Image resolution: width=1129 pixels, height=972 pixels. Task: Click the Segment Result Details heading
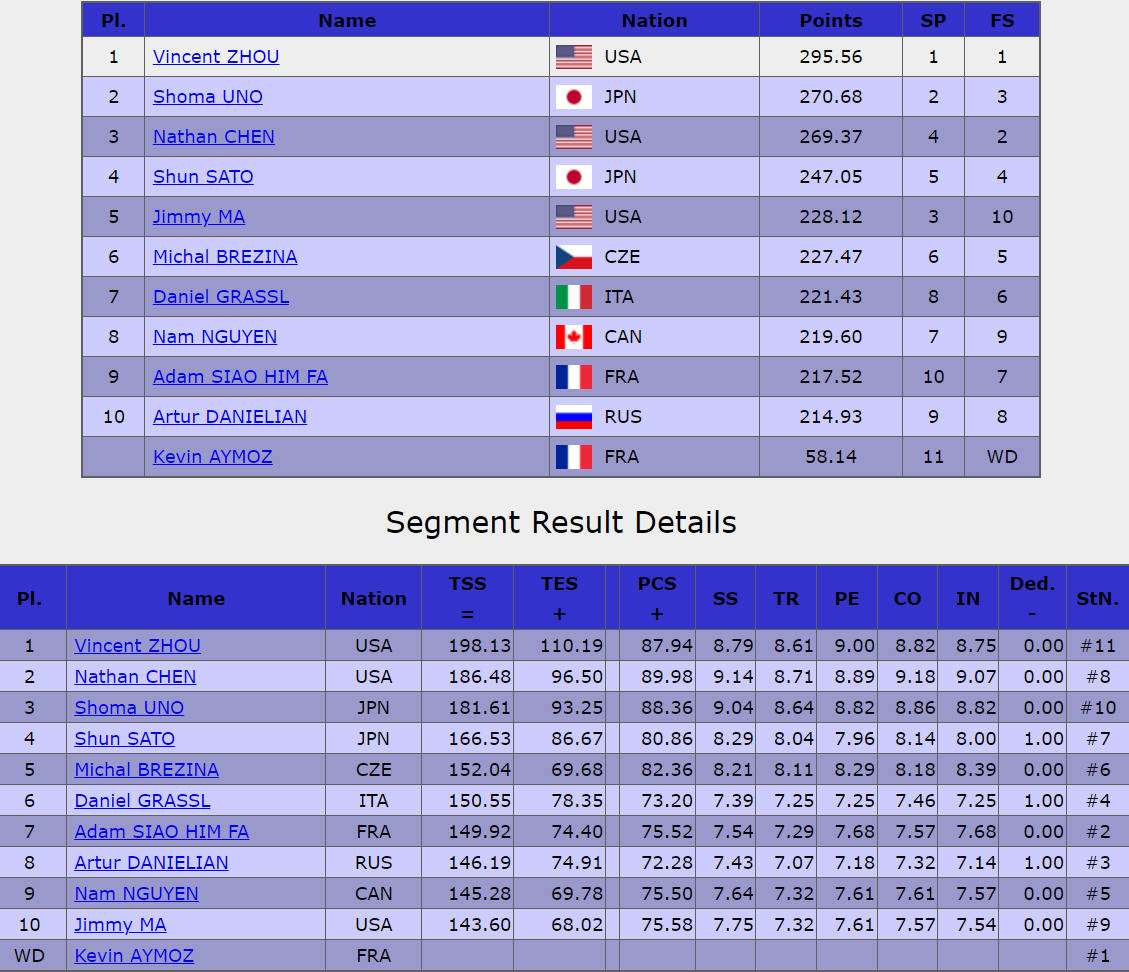(561, 522)
